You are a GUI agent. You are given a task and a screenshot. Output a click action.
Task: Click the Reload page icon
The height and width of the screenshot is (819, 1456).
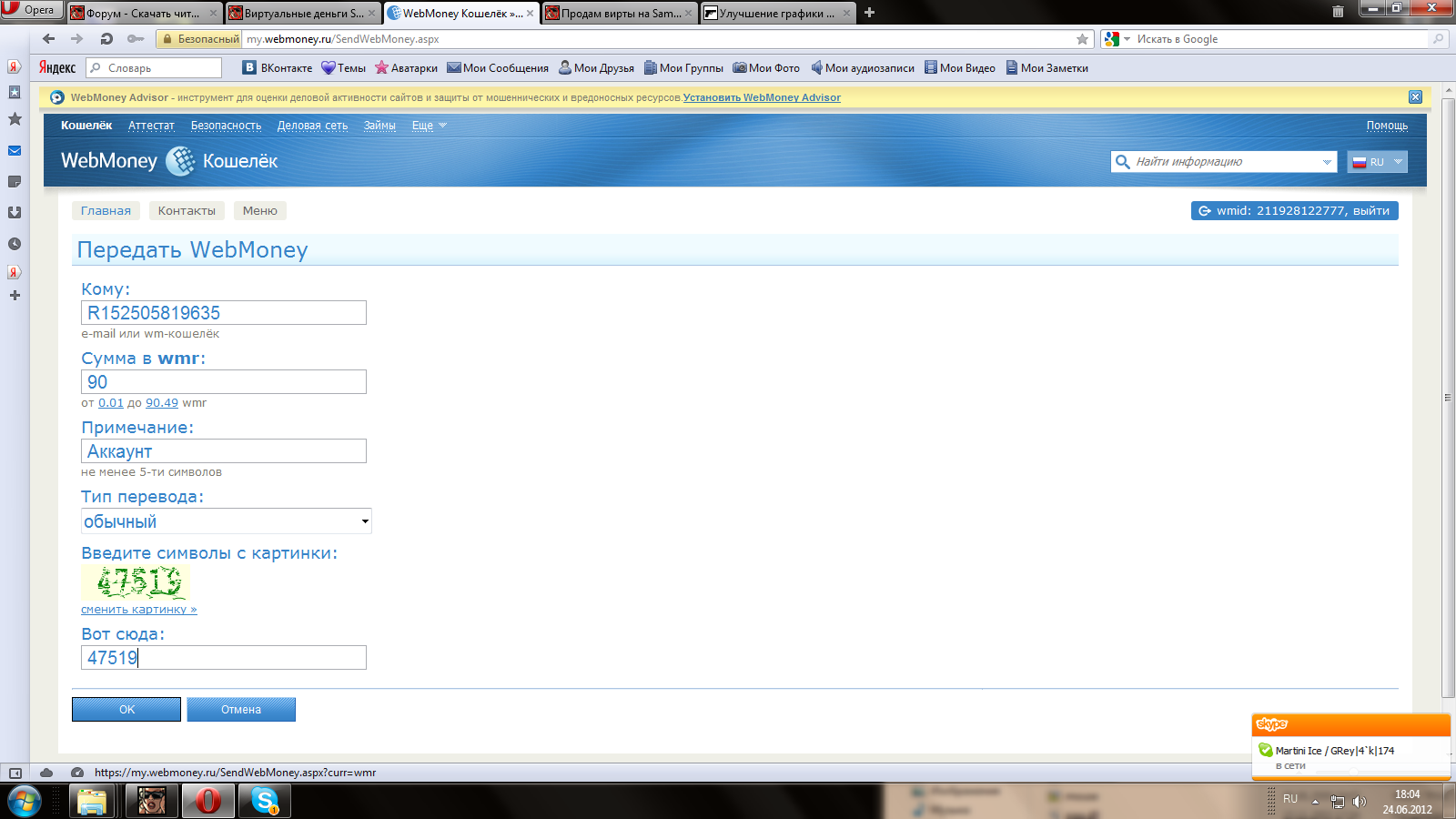point(106,39)
